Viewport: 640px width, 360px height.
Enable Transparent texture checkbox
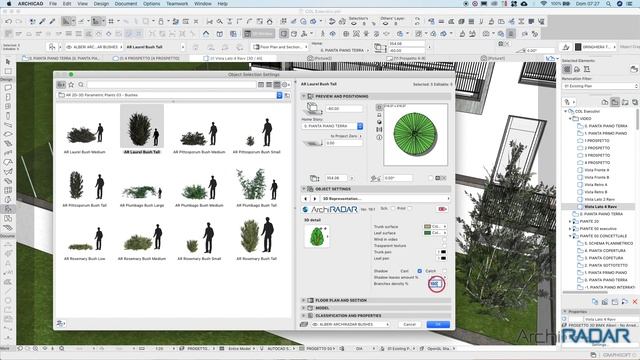444,246
